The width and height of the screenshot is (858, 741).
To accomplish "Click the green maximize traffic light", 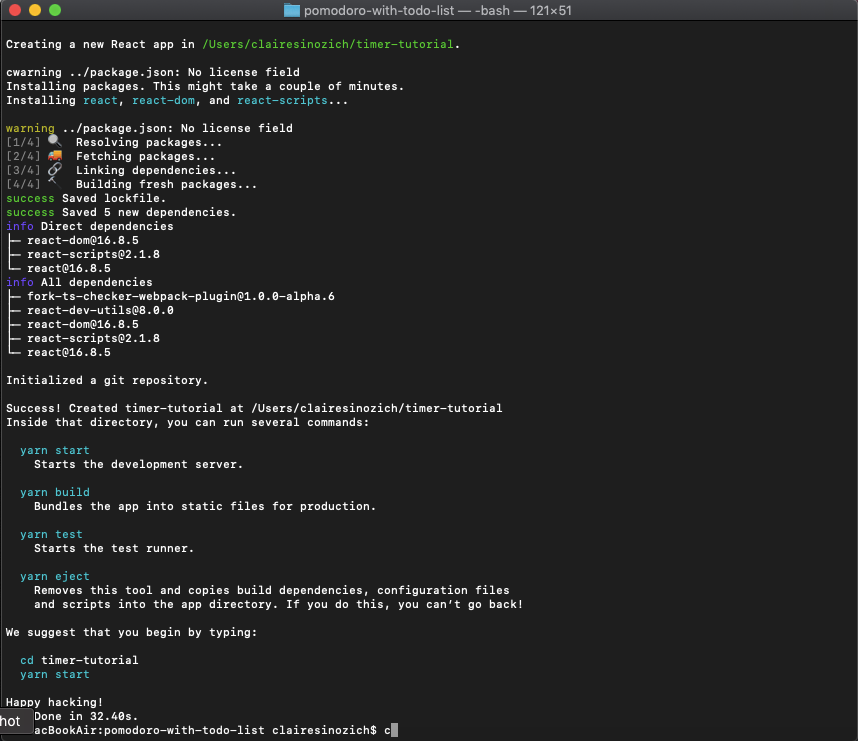I will pyautogui.click(x=54, y=11).
